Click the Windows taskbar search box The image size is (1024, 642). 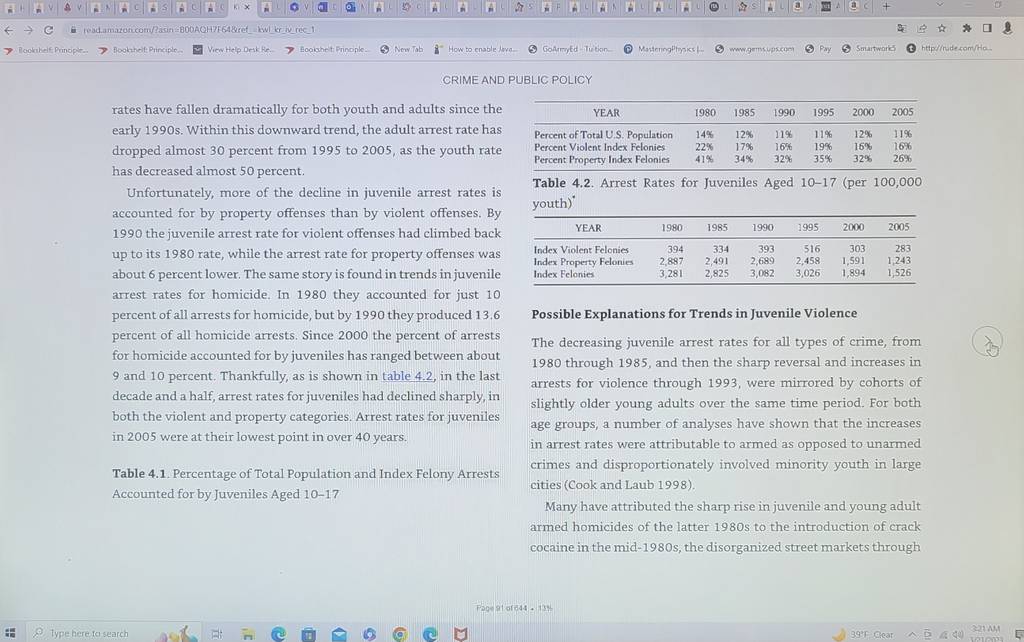(90, 634)
